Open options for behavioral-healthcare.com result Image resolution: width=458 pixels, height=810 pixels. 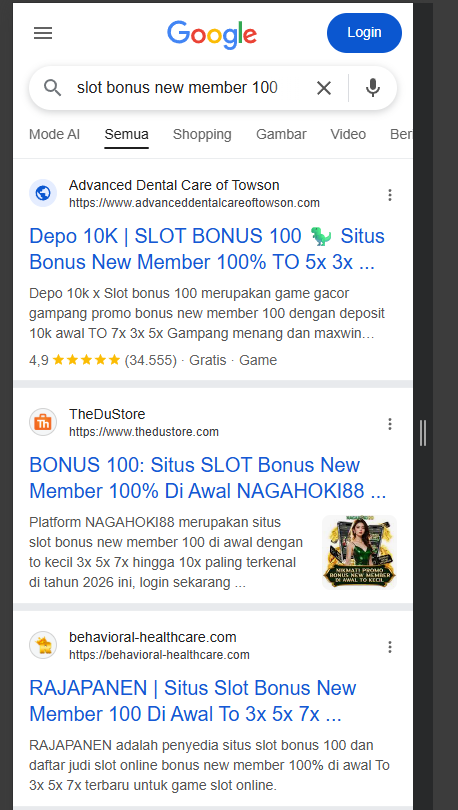click(390, 647)
